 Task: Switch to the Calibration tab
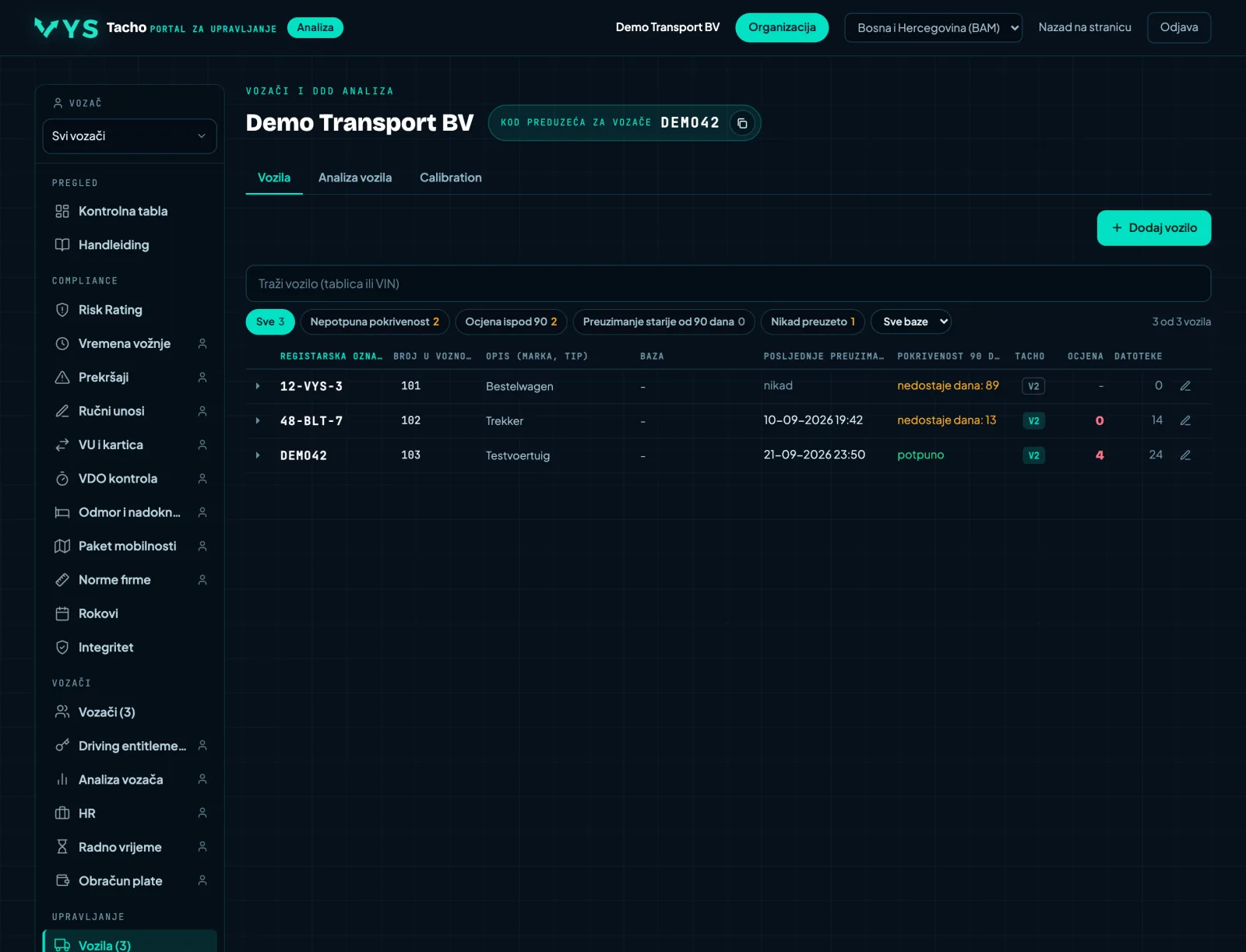pyautogui.click(x=451, y=177)
